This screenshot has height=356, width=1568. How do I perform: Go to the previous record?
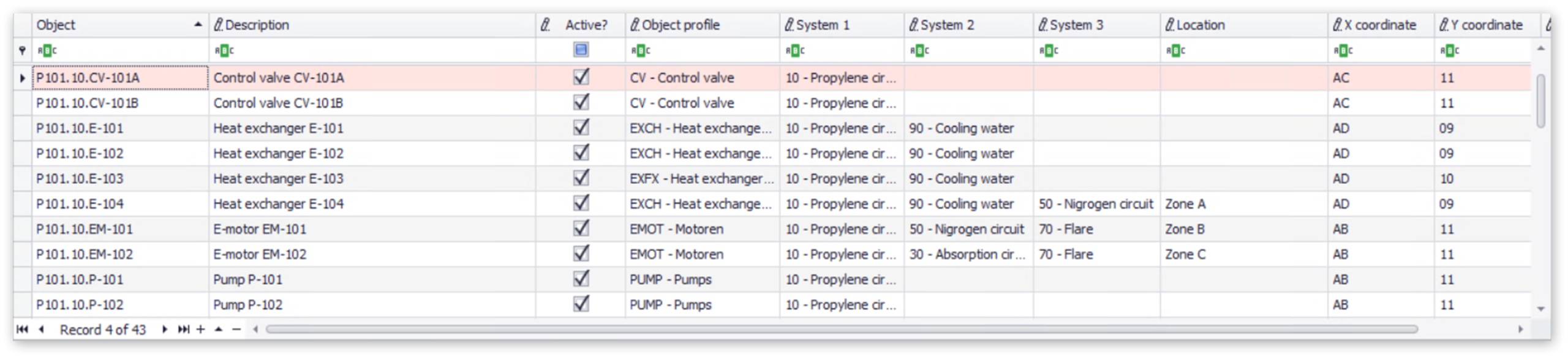click(42, 330)
